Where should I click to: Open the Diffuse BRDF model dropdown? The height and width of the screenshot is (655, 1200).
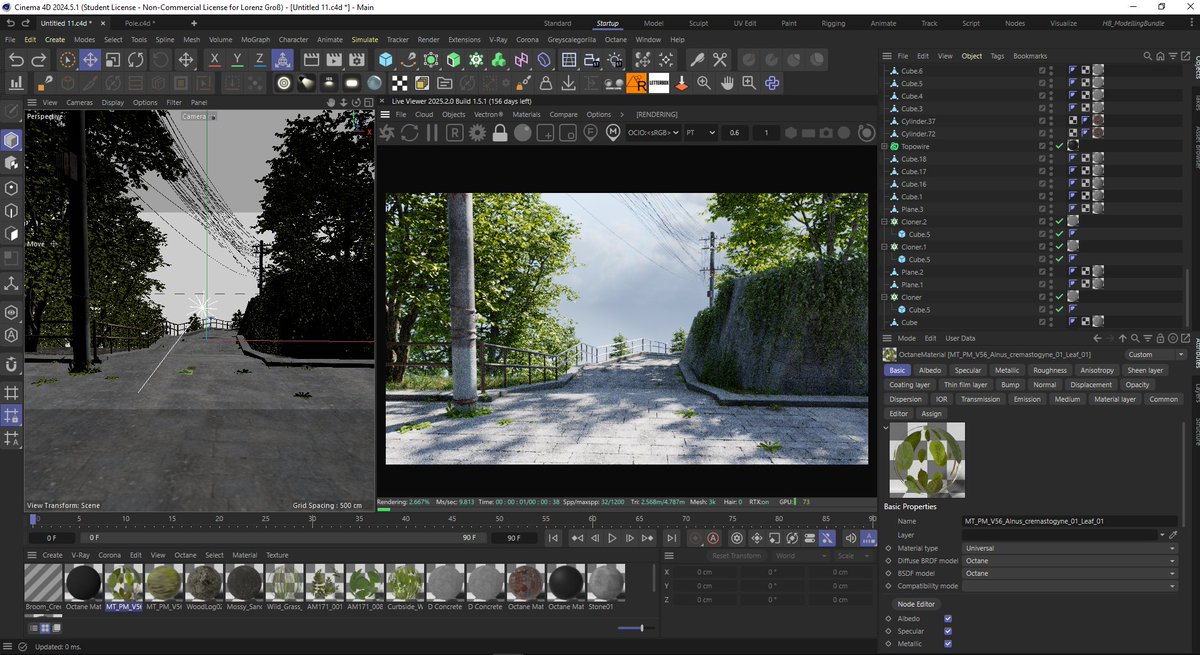point(1070,561)
